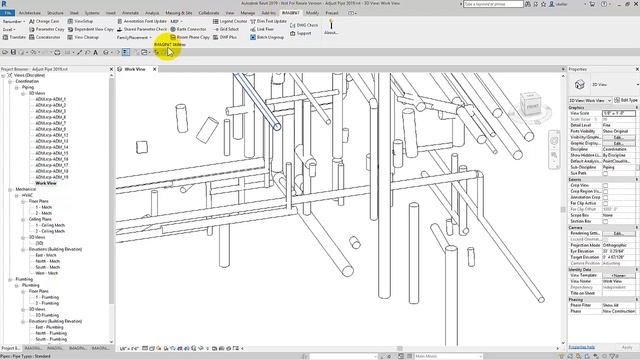Image resolution: width=640 pixels, height=360 pixels.
Task: Click the ViewCube in the 3D view
Action: coord(531,104)
